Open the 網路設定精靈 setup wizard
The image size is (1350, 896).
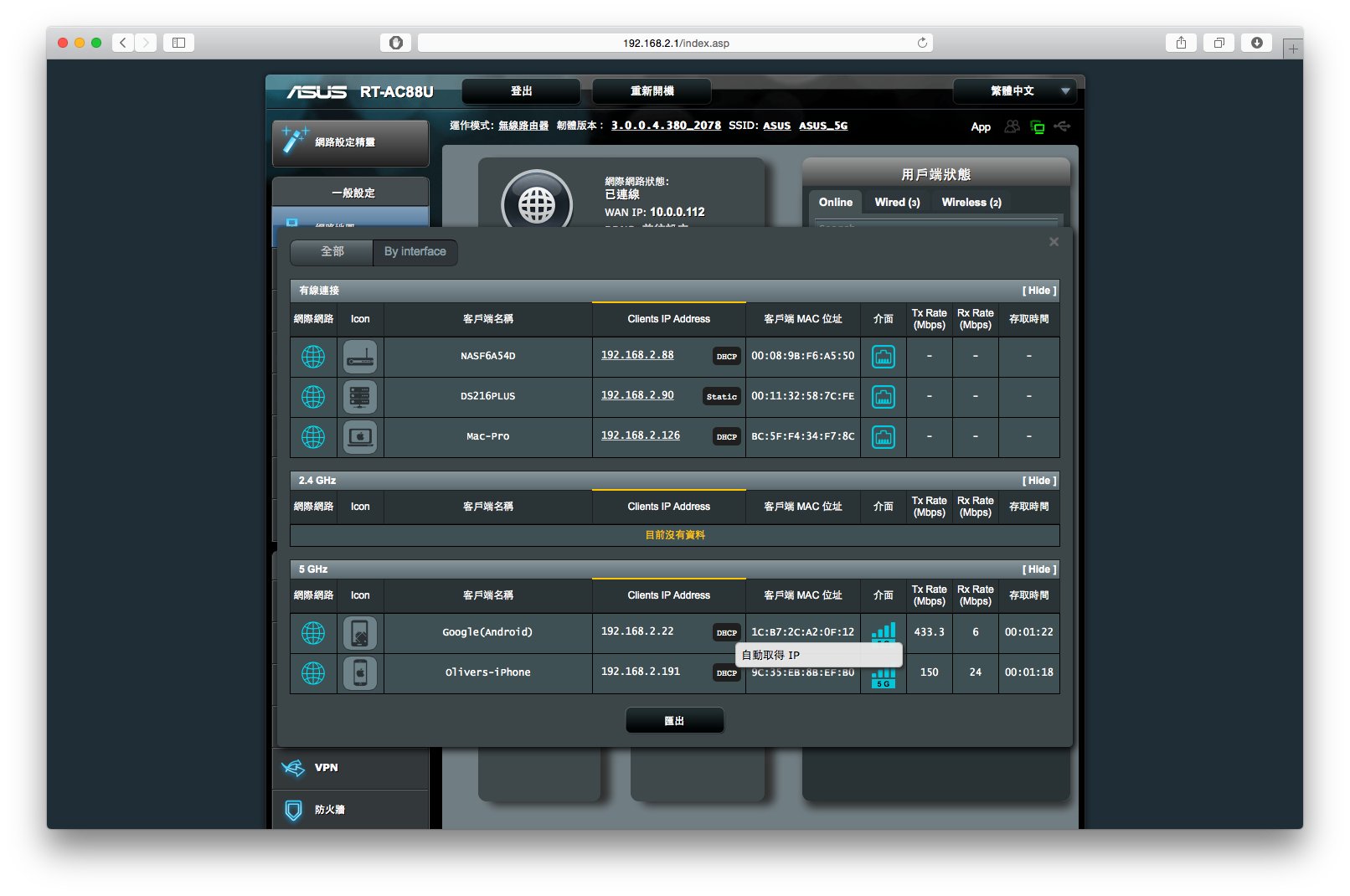click(x=351, y=143)
